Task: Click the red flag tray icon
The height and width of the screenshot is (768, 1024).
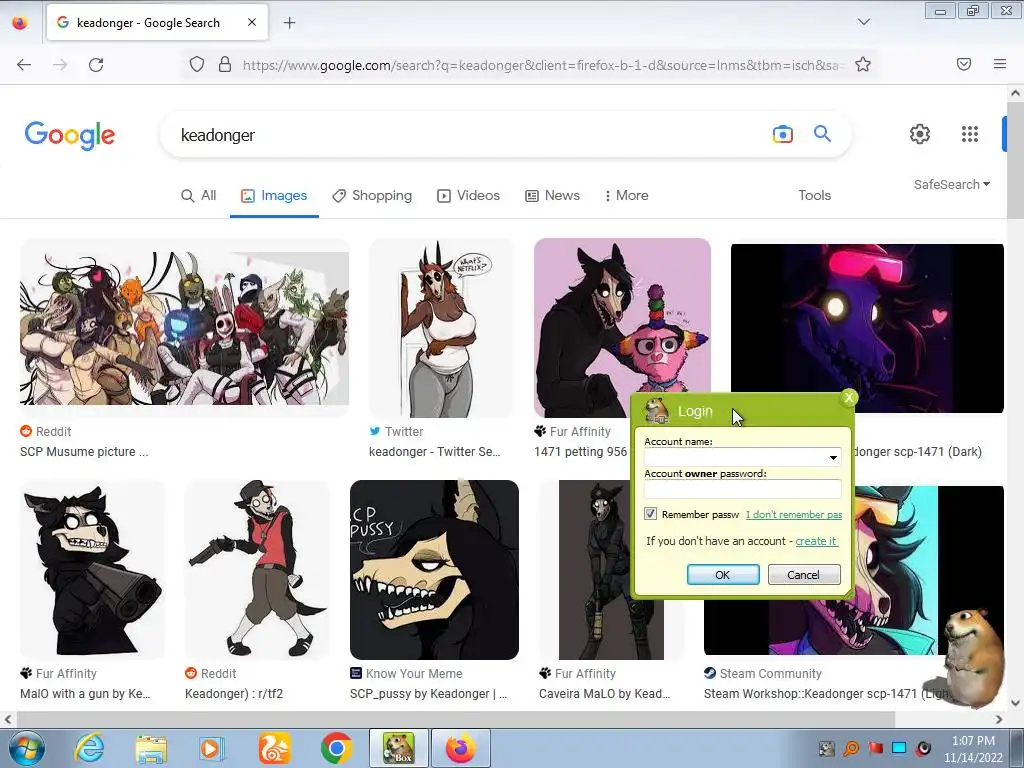Action: coord(875,748)
